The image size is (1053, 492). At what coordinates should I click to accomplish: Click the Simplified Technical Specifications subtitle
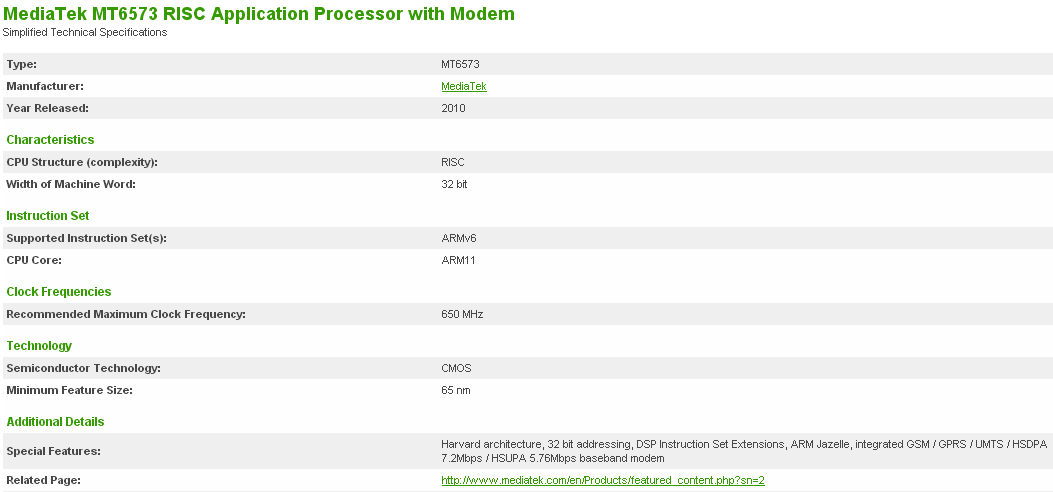(85, 32)
